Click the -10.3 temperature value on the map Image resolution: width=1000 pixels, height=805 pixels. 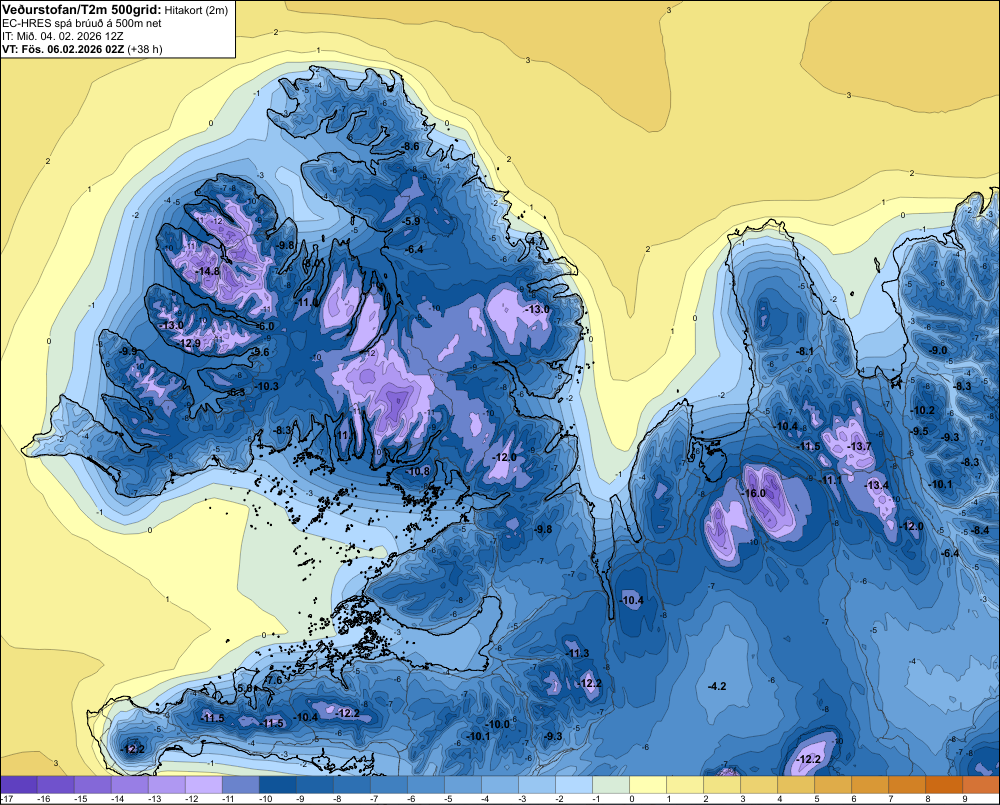click(267, 387)
